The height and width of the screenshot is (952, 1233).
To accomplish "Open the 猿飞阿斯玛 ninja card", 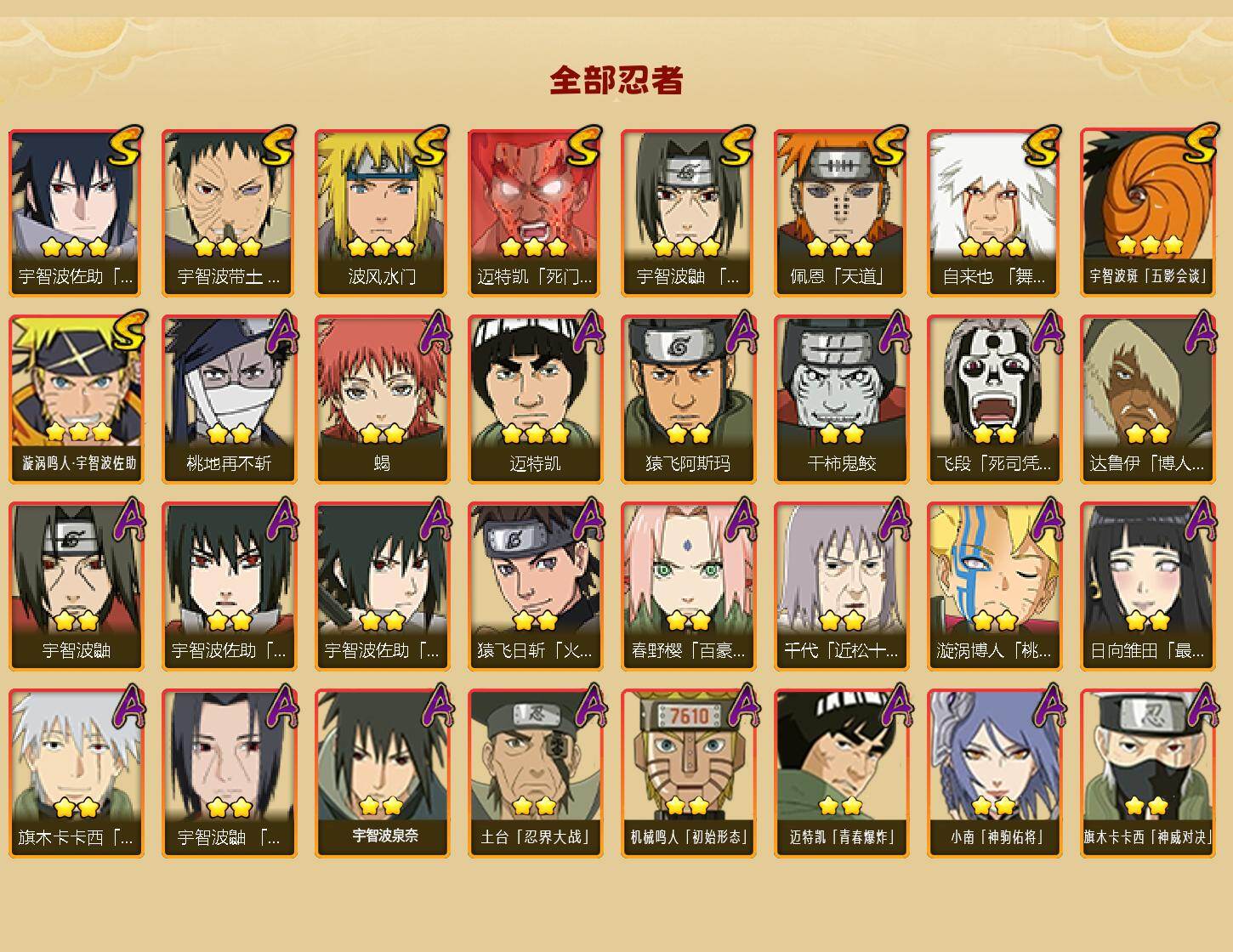I will pos(688,399).
